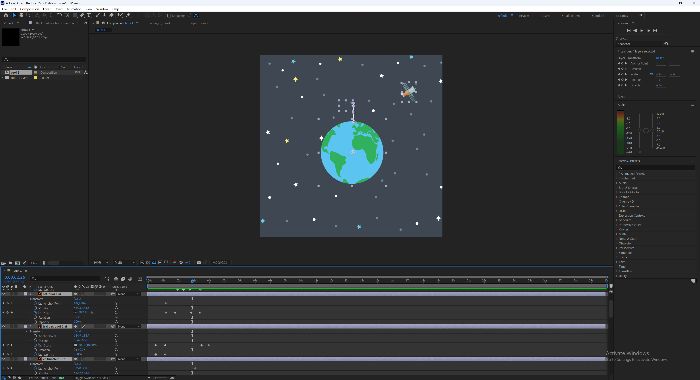The image size is (700, 380).
Task: Toggle Scale stopwatch on first layer
Action: (36, 313)
